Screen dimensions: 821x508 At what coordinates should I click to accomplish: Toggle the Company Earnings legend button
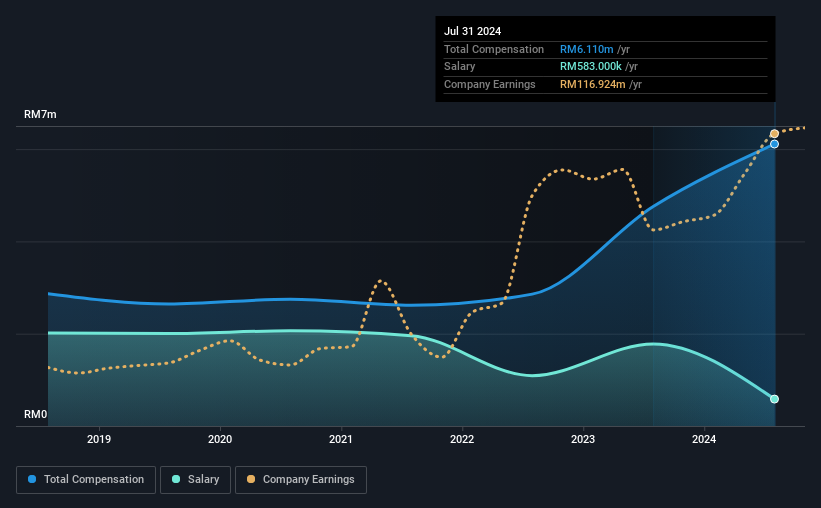301,480
